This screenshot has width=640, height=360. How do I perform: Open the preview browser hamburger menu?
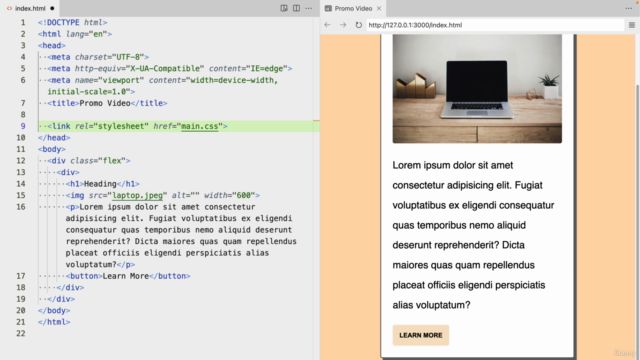632,25
